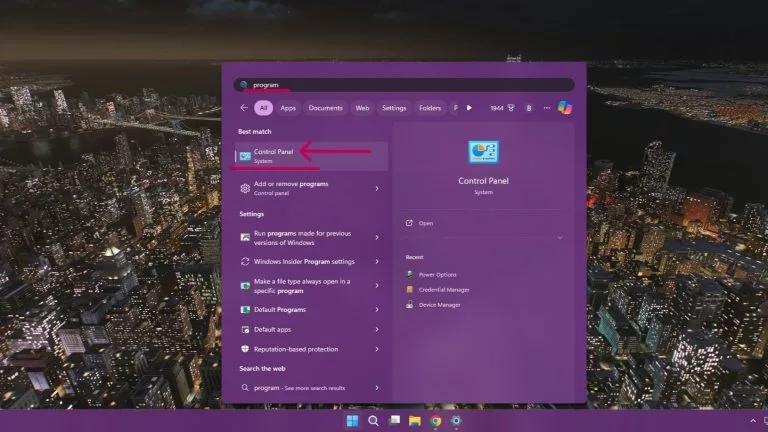Click the Windows Insider Program refresh icon
This screenshot has height=432, width=768.
coord(245,262)
